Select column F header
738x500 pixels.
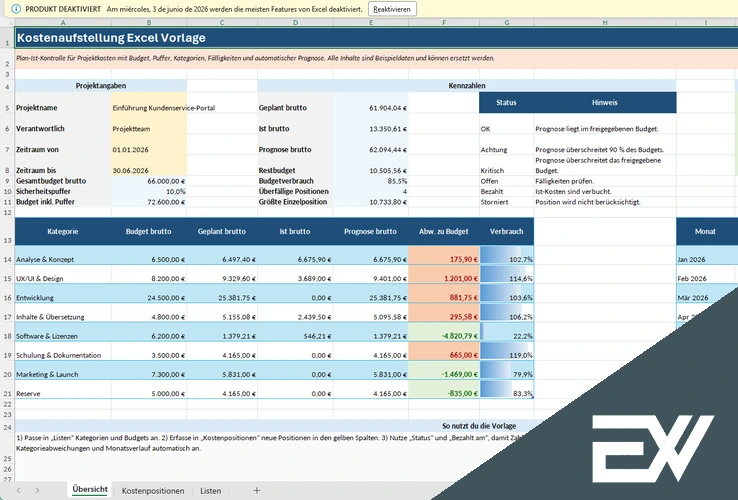click(444, 22)
